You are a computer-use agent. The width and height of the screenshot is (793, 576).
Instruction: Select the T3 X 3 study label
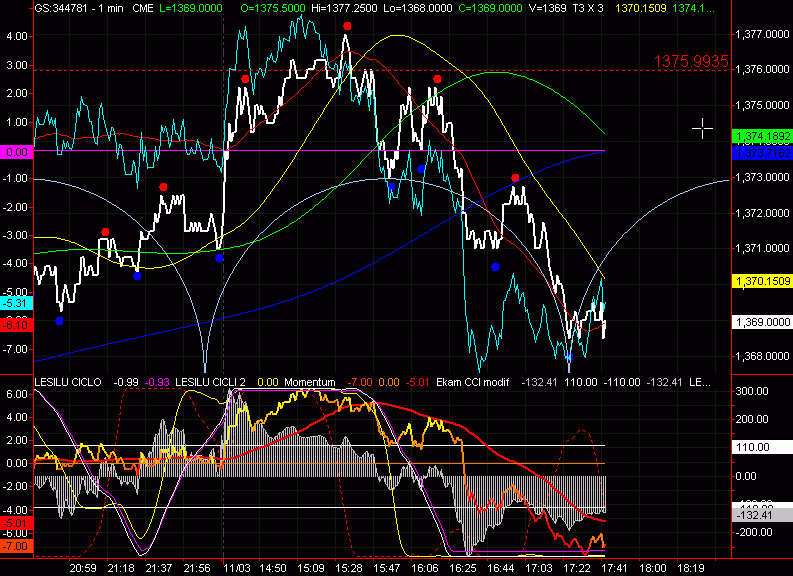click(x=588, y=8)
